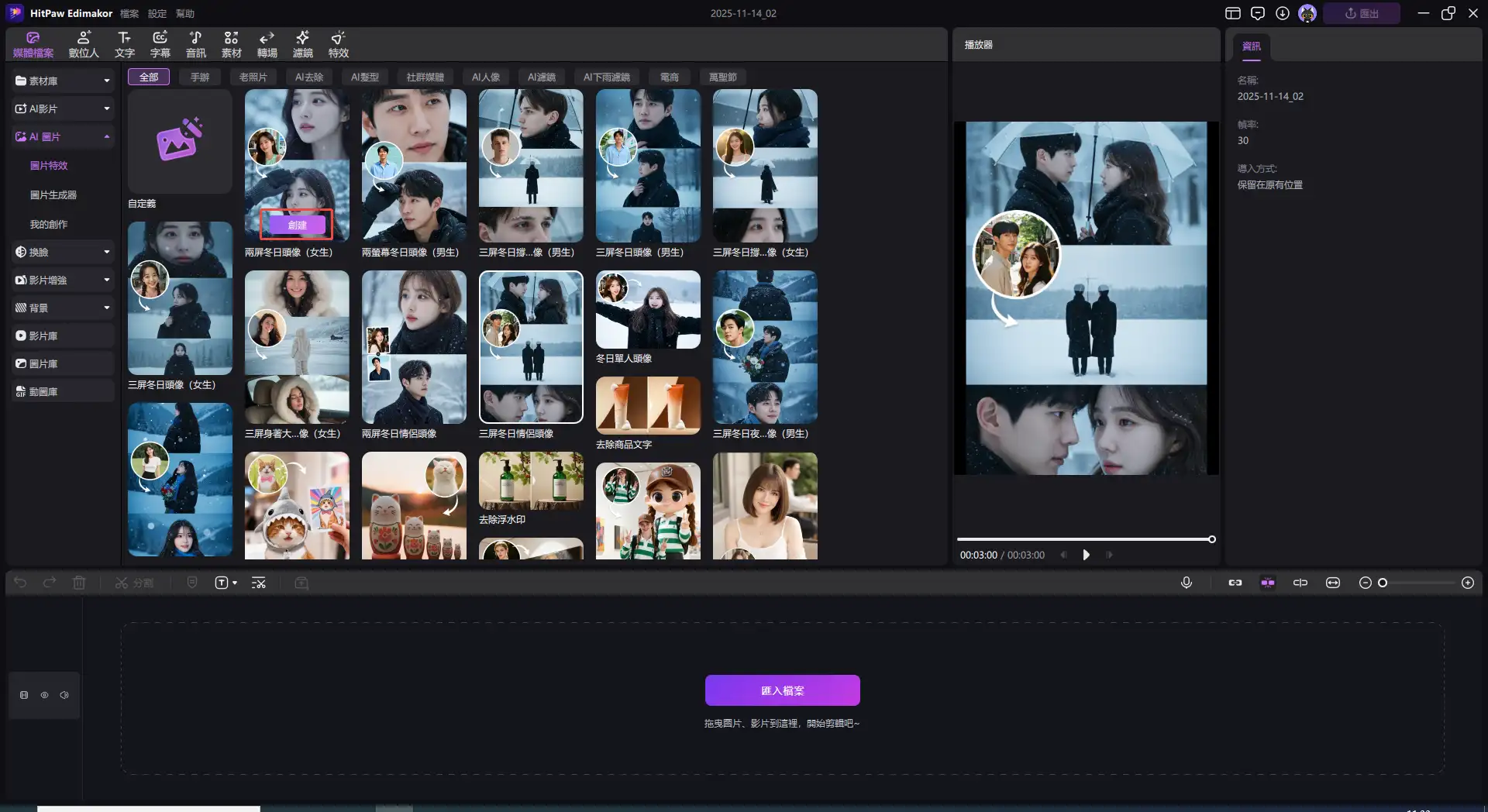Open the 濾鏡 filters panel
This screenshot has width=1488, height=812.
(302, 44)
